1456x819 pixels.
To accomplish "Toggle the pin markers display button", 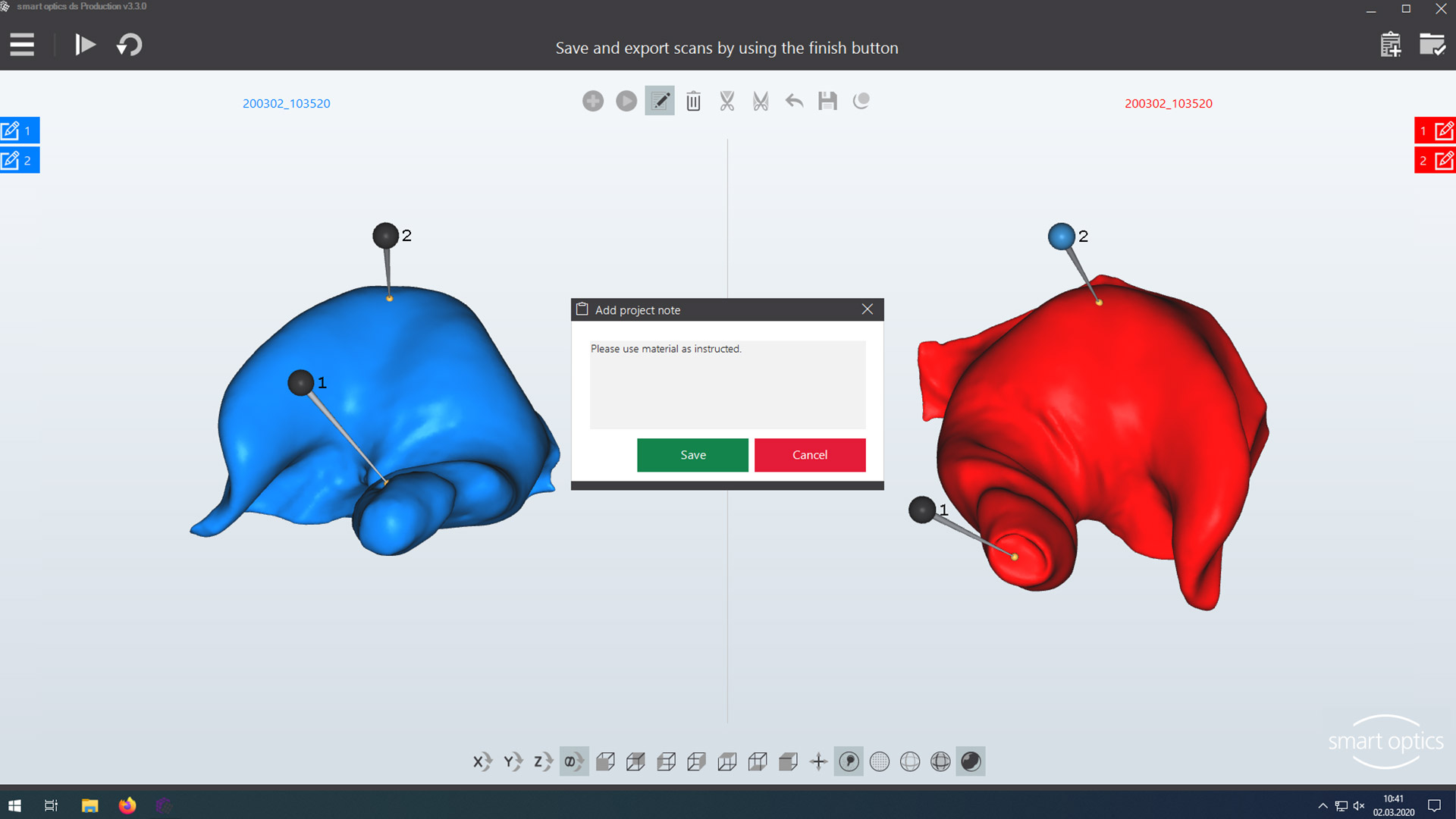I will pyautogui.click(x=849, y=761).
